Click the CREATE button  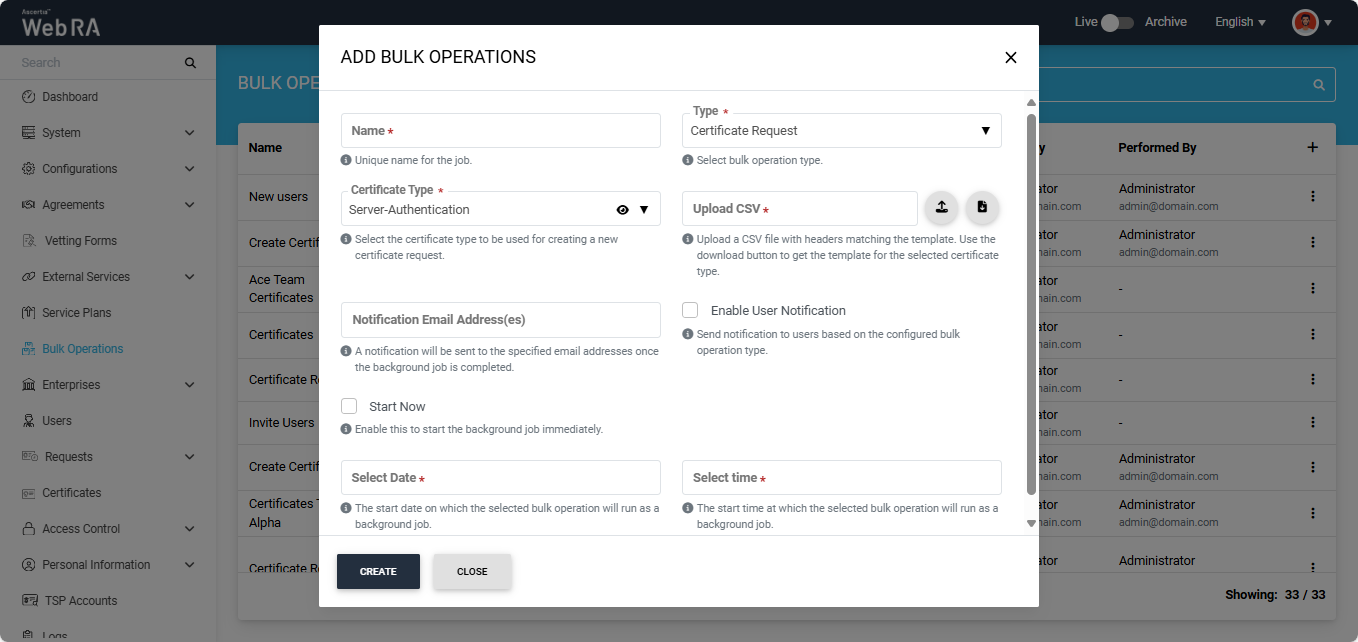click(378, 572)
